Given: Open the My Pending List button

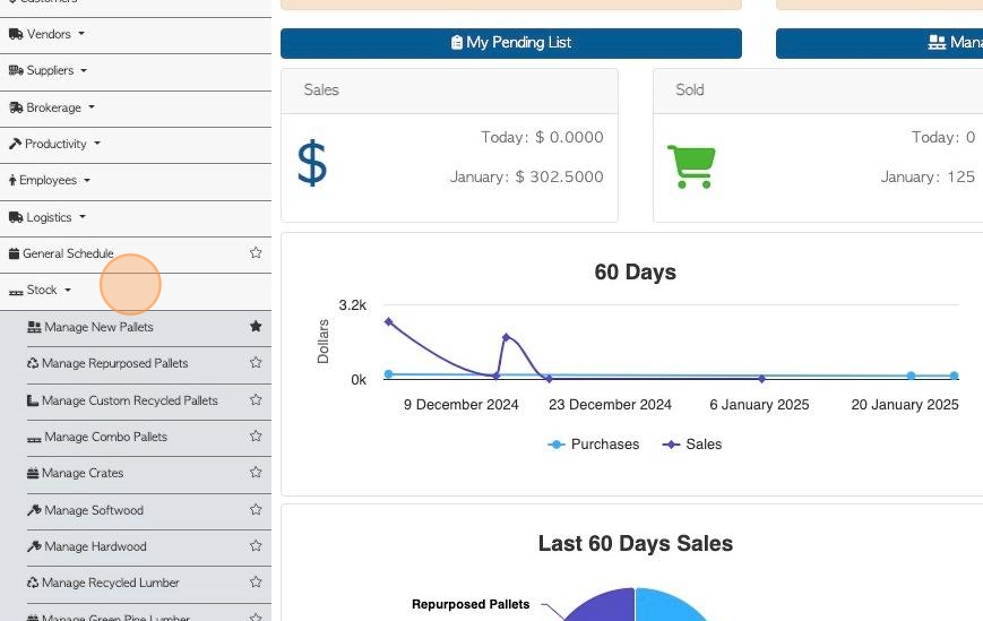Looking at the screenshot, I should [x=511, y=43].
